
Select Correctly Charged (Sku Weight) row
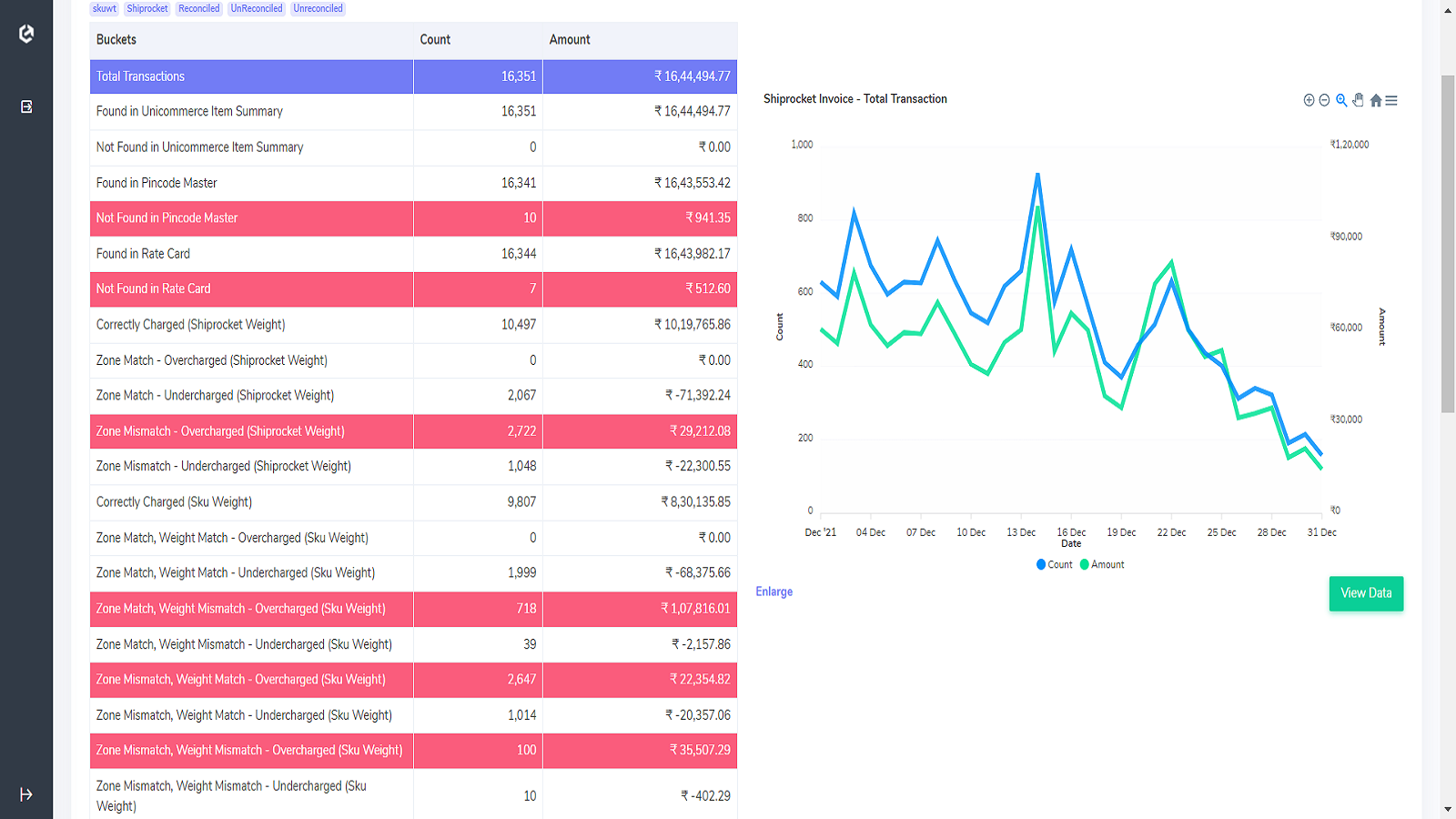[x=413, y=502]
